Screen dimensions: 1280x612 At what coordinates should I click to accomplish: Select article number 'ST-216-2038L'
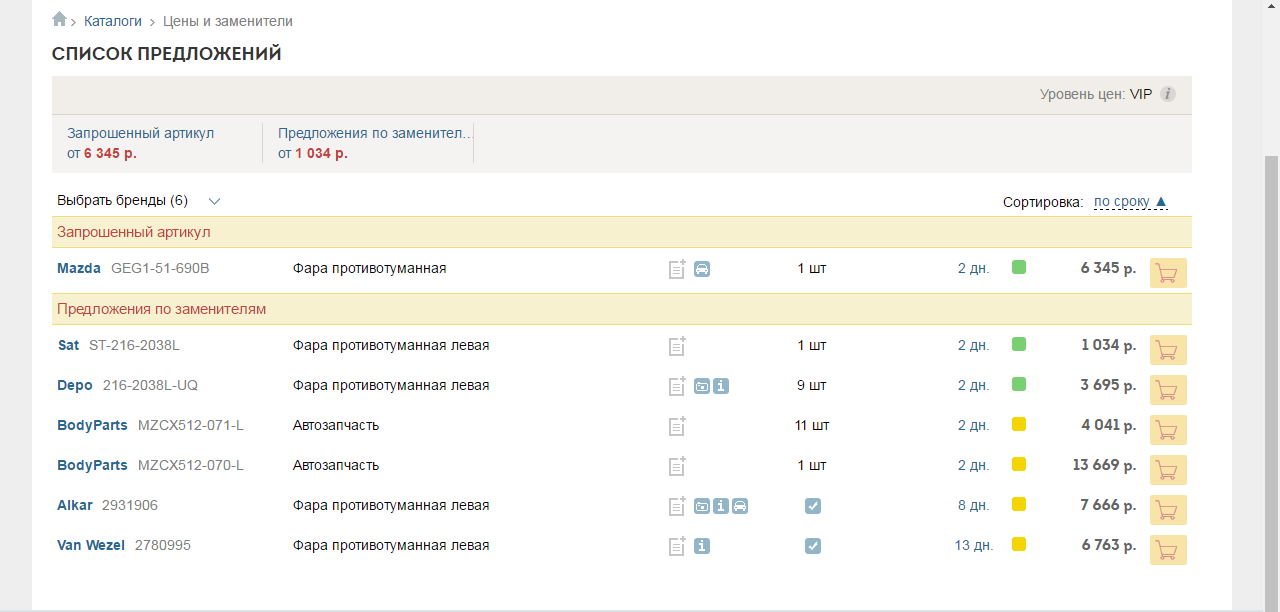[134, 345]
